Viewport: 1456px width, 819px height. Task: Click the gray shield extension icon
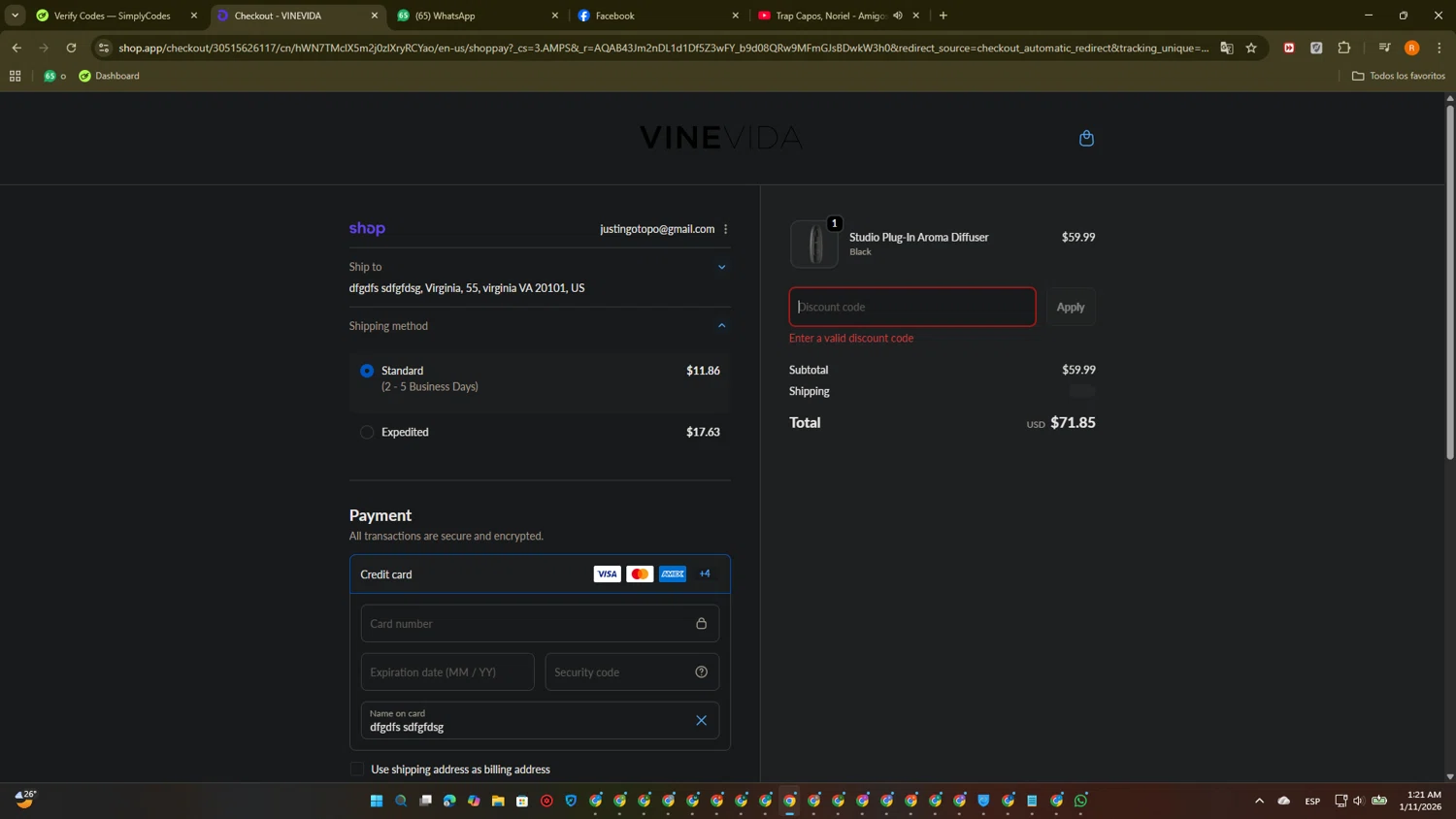(x=1316, y=48)
